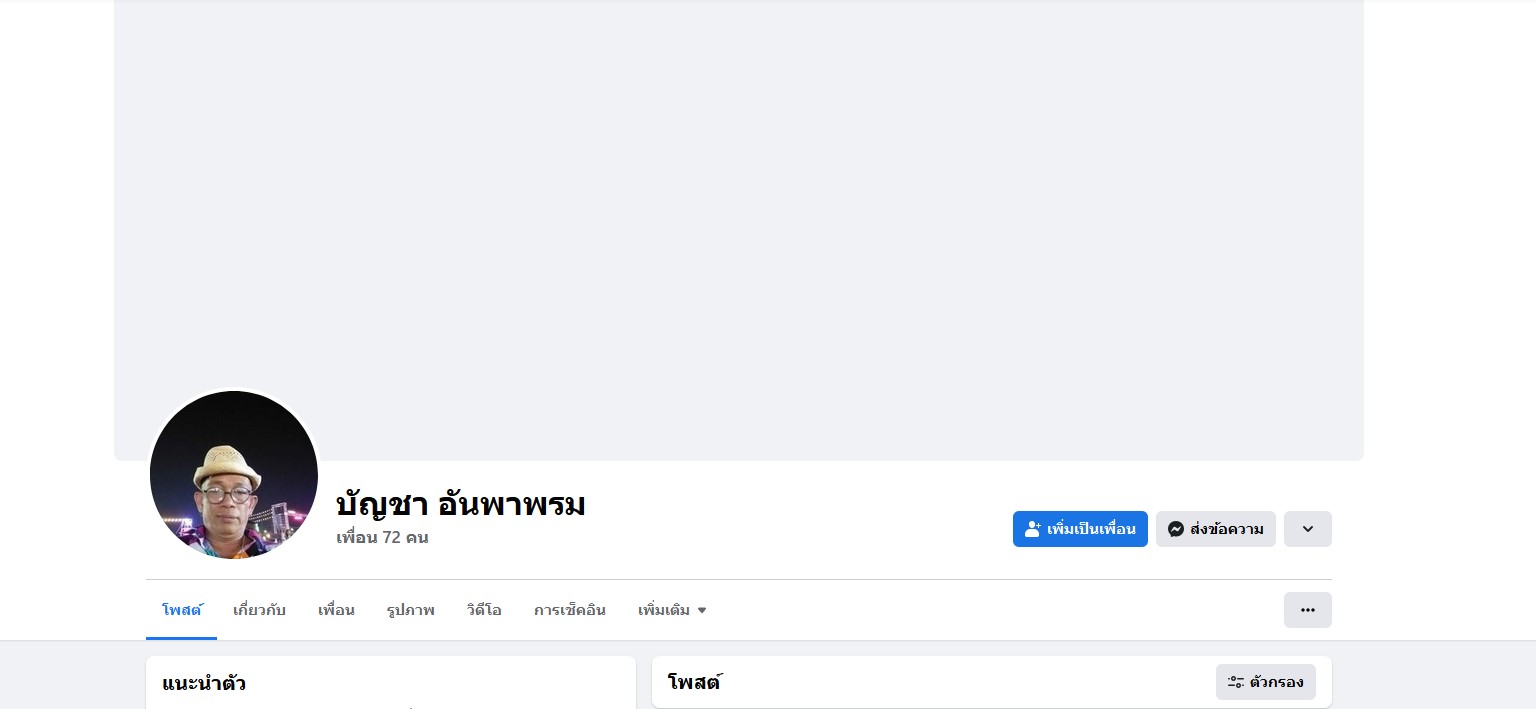Click the เพิ่มเป็นเพื่อน button
This screenshot has height=709, width=1536.
pos(1080,529)
